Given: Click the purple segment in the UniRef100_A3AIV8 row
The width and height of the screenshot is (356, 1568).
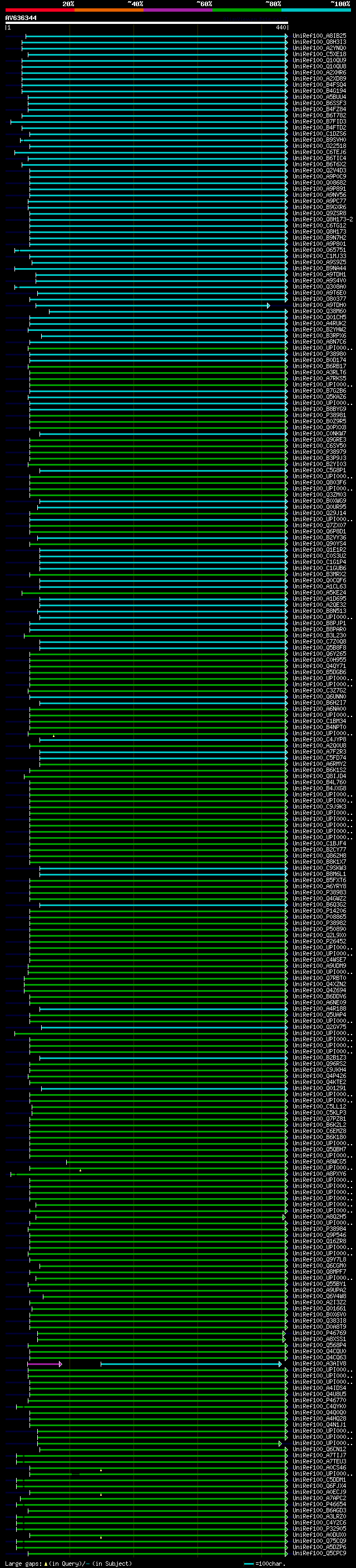Looking at the screenshot, I should pos(44,1363).
